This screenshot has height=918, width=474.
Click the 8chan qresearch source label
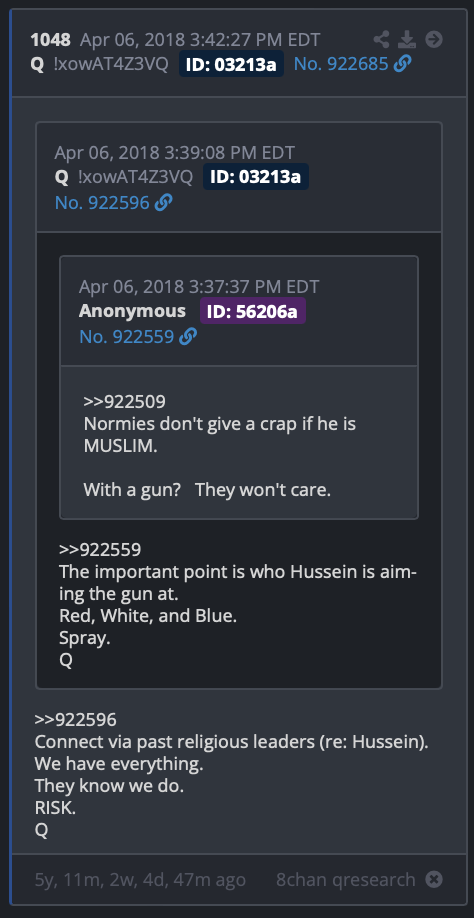[346, 879]
